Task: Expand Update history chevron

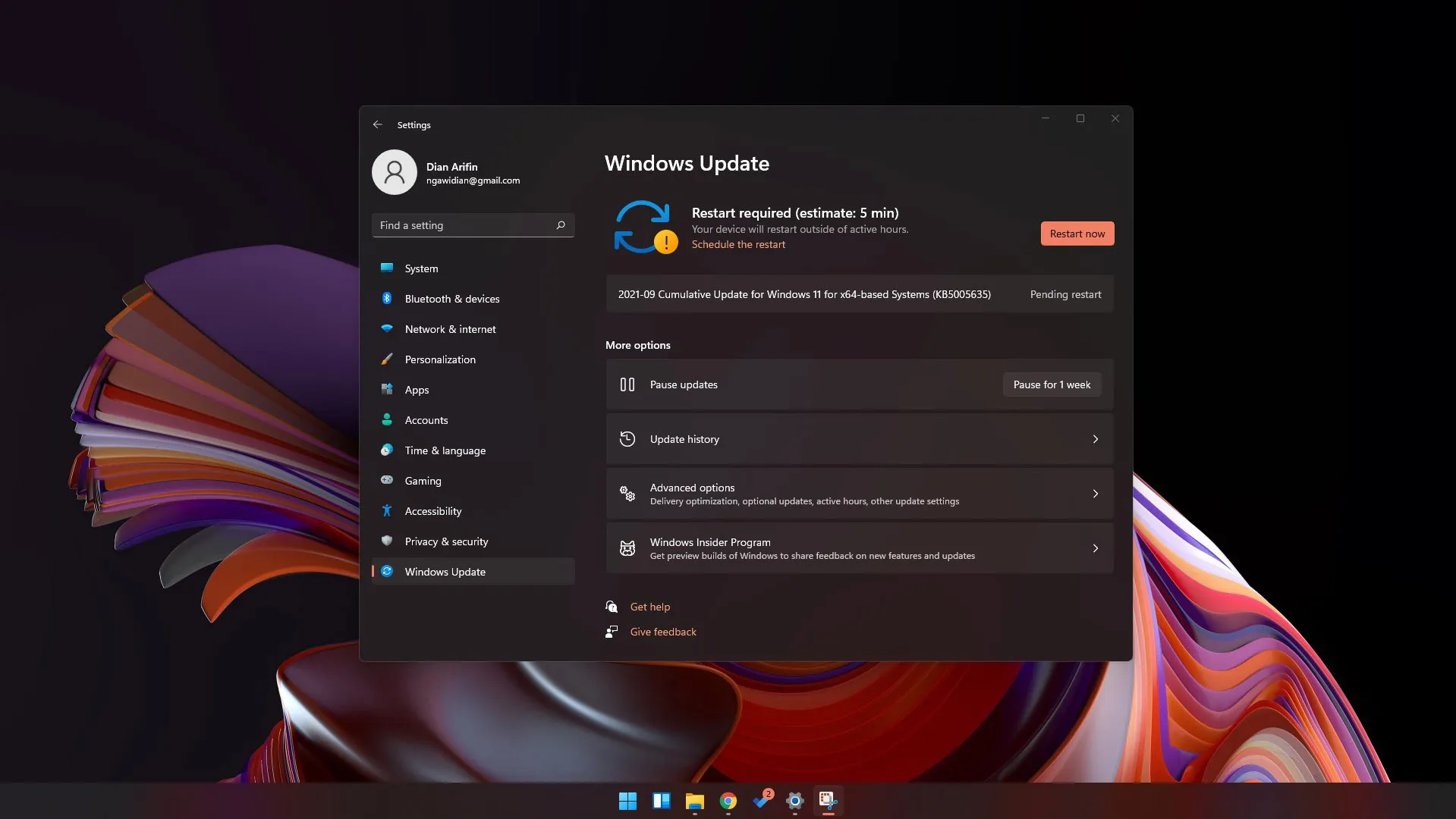Action: point(1095,439)
